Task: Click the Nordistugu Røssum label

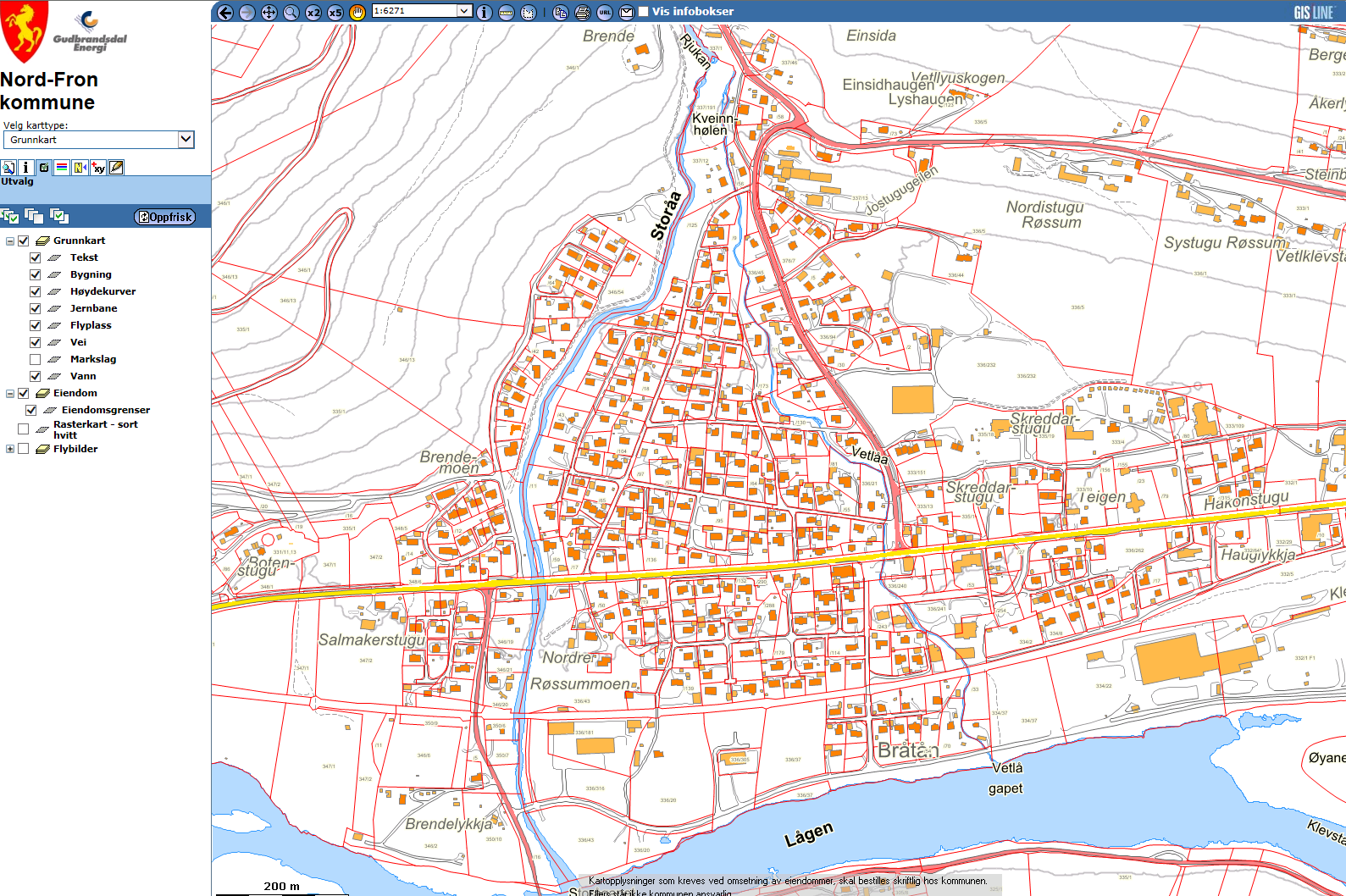Action: click(x=1045, y=215)
